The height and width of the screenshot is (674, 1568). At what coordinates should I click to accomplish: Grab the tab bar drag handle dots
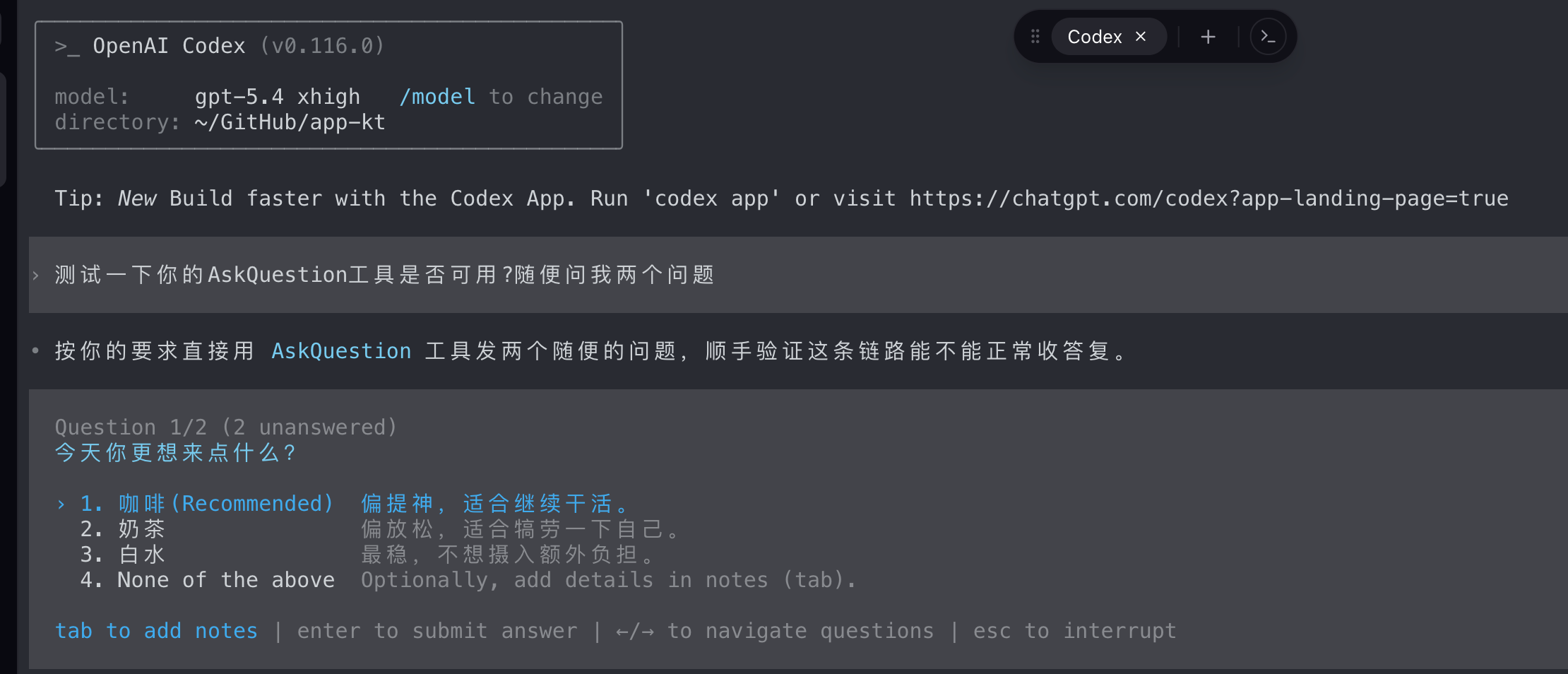[1035, 37]
